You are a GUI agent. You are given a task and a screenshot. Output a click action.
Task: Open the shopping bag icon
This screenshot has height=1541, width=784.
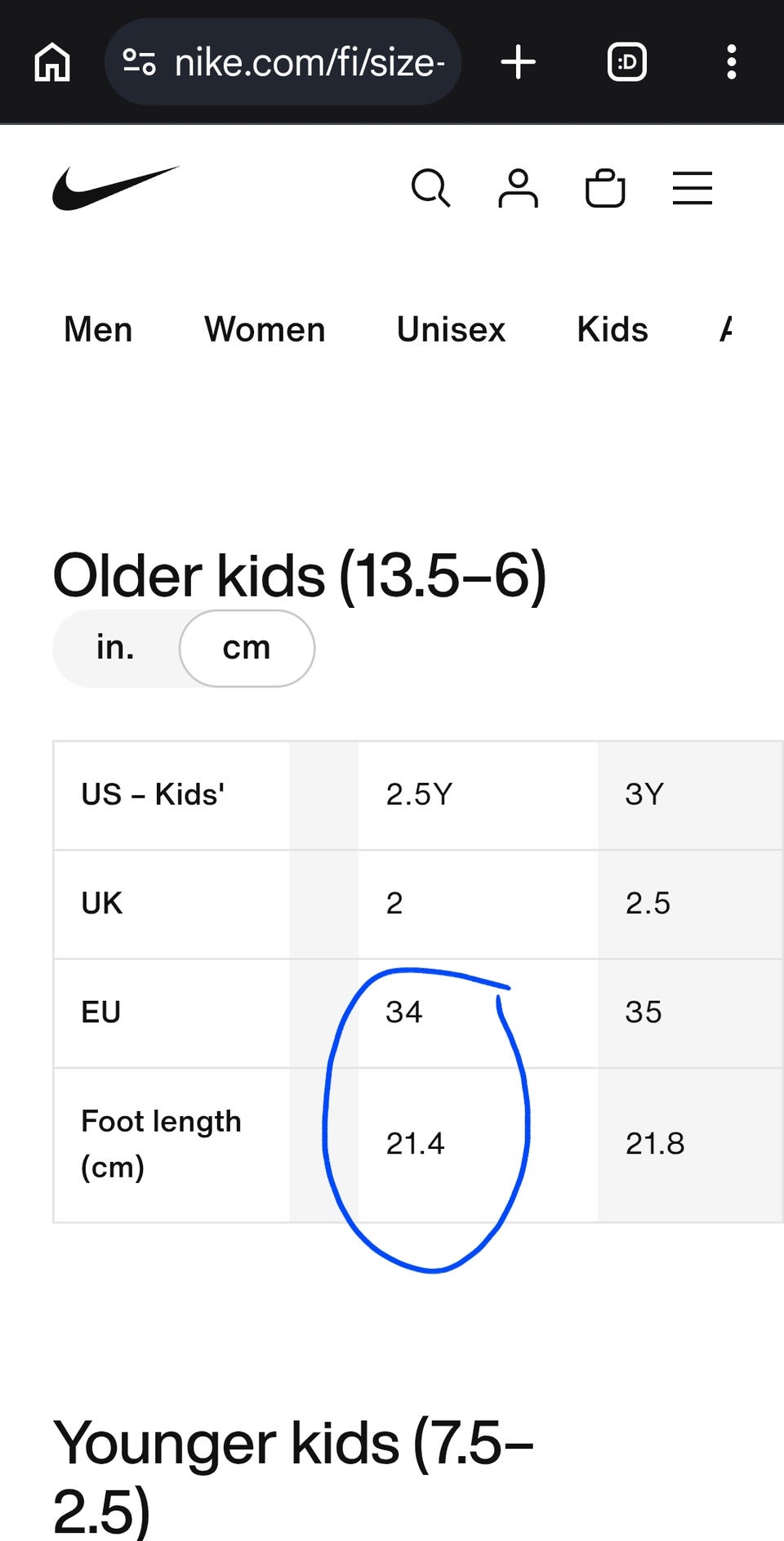point(605,189)
